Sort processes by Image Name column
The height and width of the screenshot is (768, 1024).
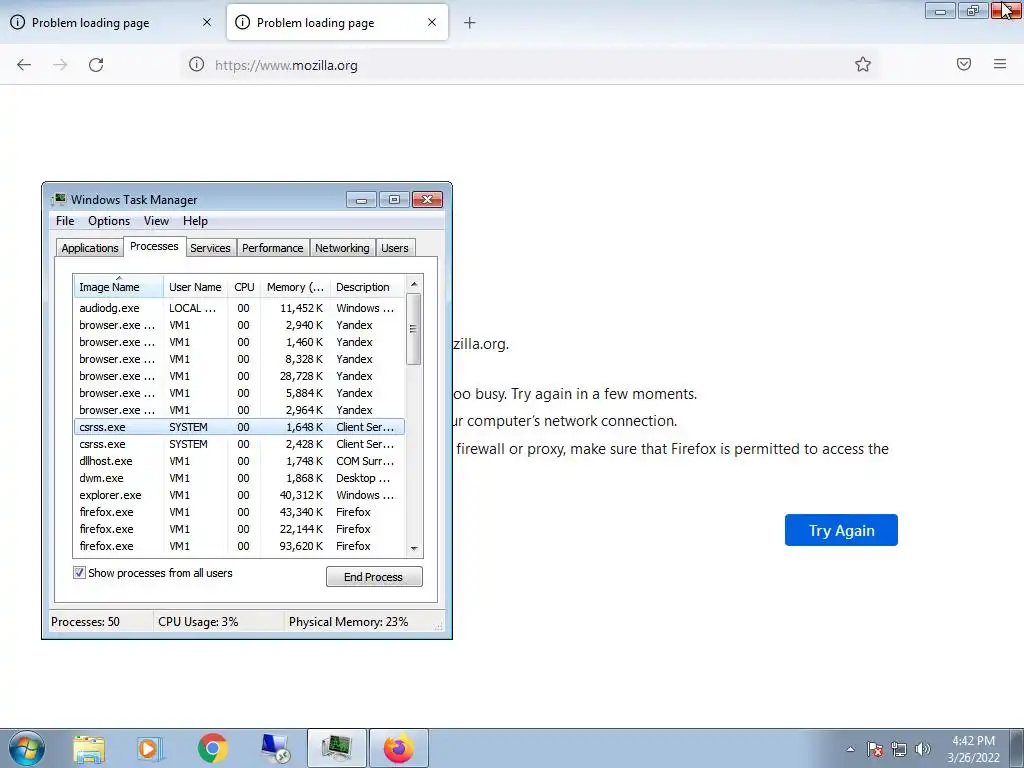[x=118, y=287]
